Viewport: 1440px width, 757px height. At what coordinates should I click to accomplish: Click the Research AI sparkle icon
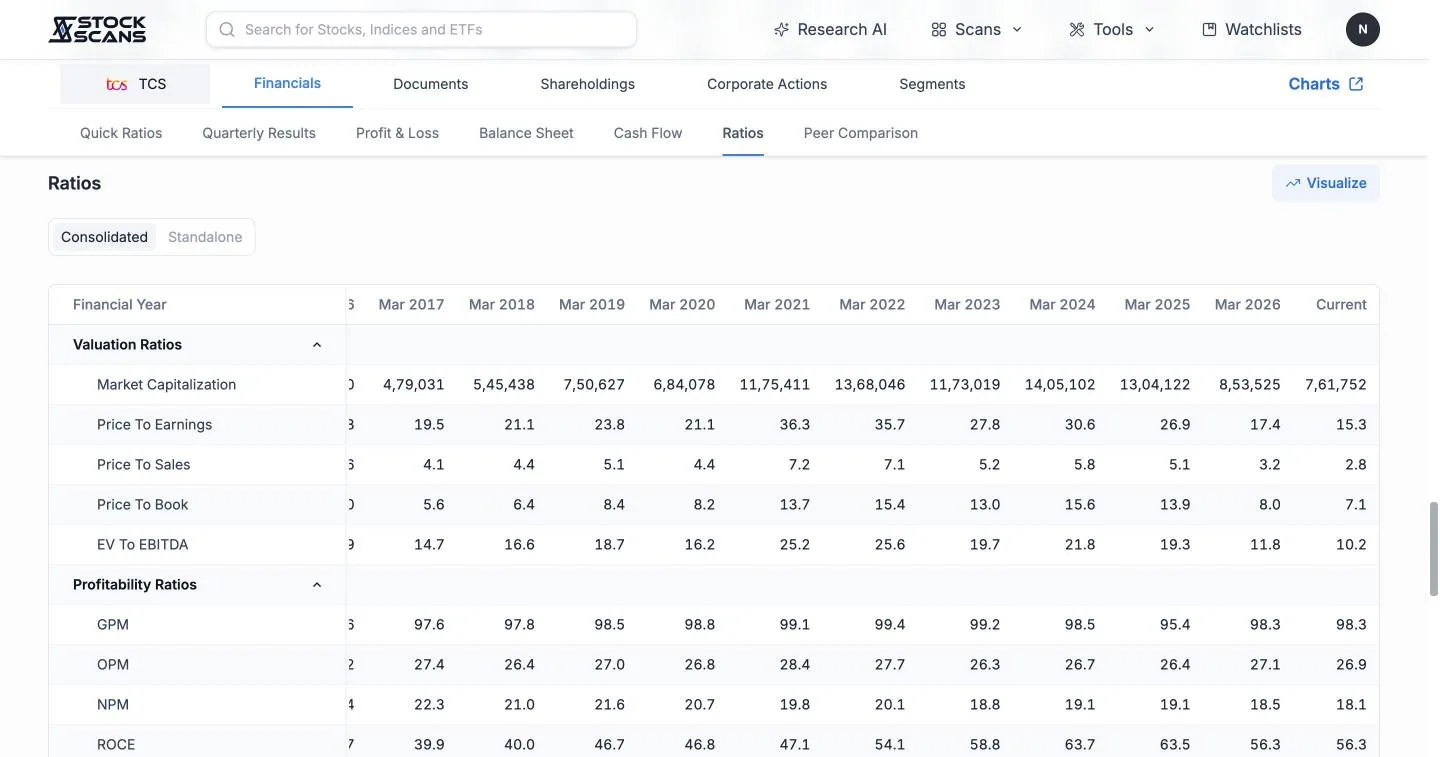[782, 30]
